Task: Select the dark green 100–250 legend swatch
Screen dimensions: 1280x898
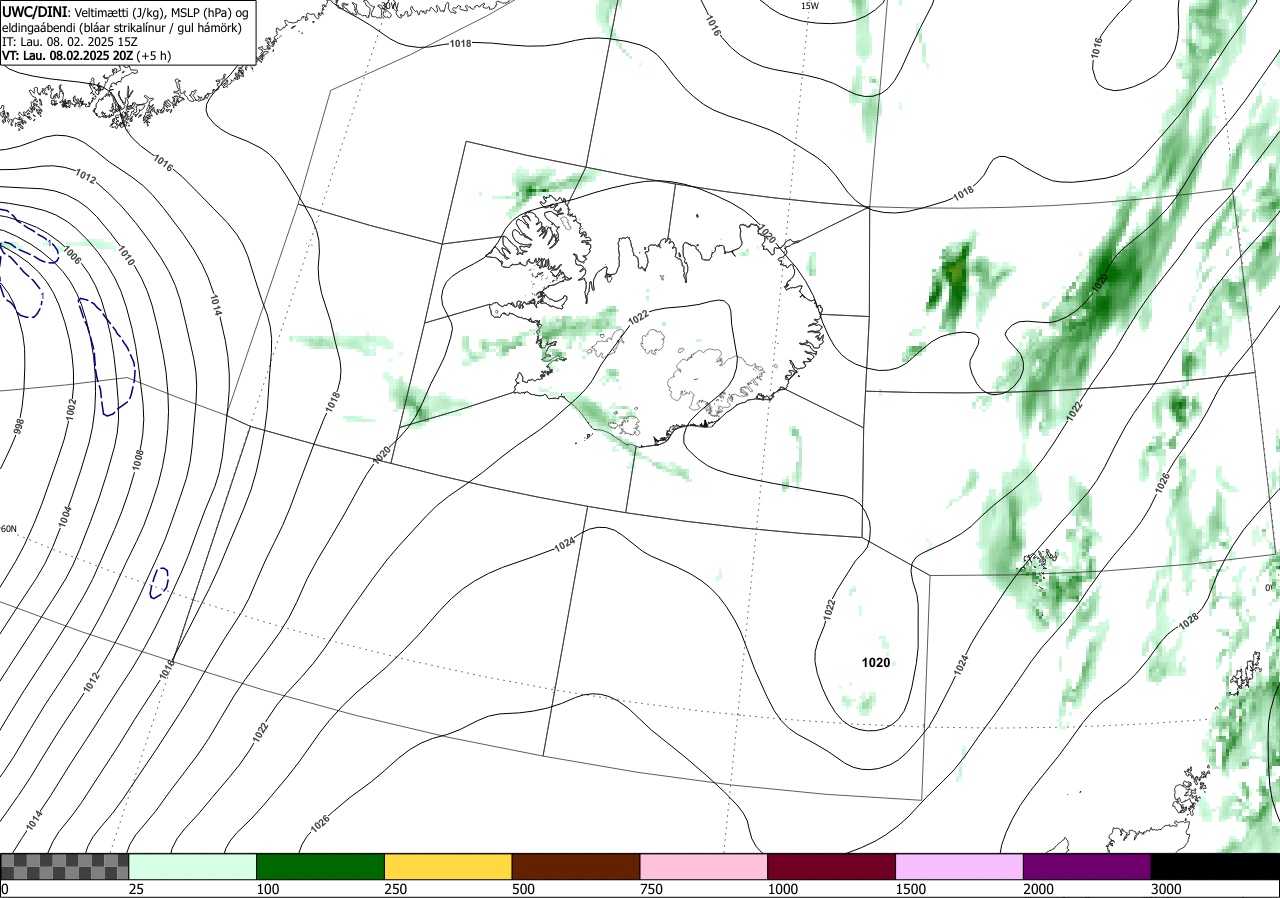Action: click(x=320, y=866)
